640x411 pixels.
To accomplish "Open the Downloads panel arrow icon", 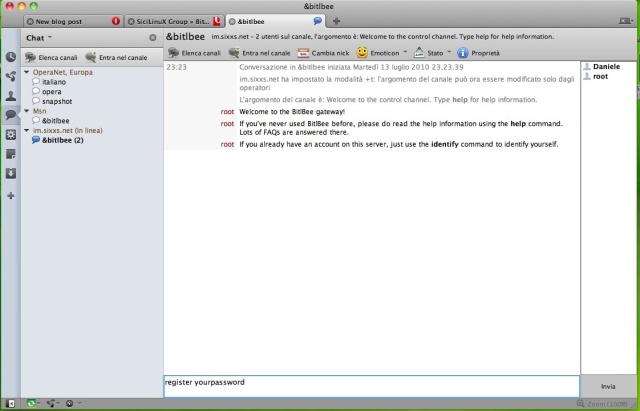I will point(10,173).
